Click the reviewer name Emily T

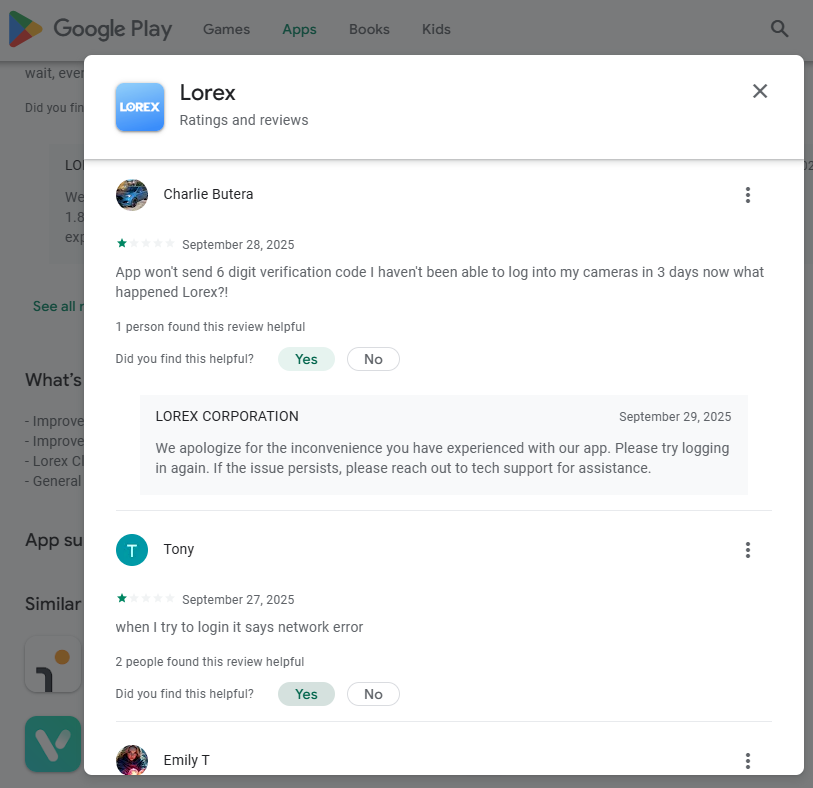pos(187,760)
